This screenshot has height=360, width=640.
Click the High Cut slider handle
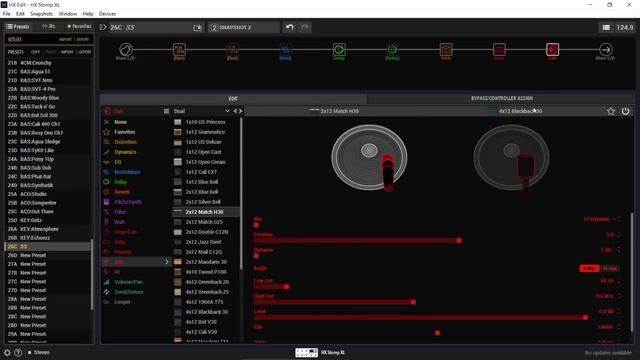pyautogui.click(x=413, y=302)
